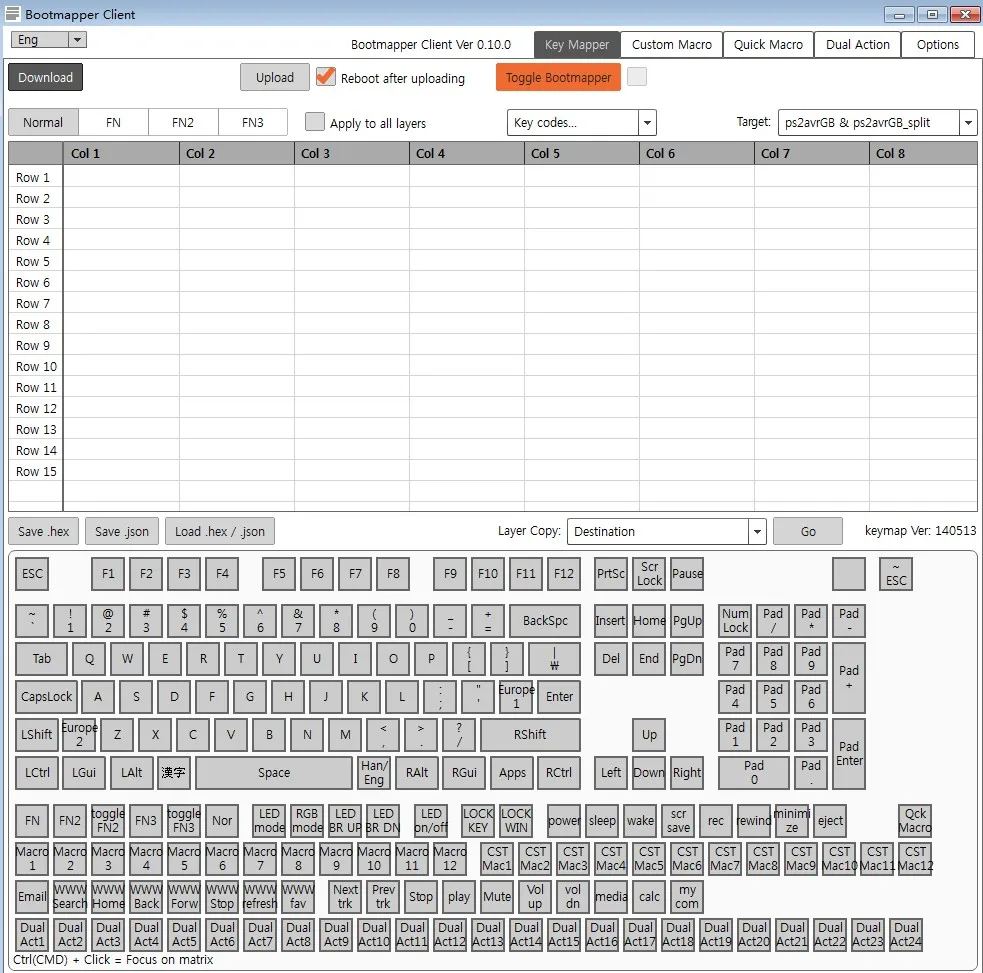Select the LOCK WIN key
This screenshot has height=973, width=983.
[x=516, y=820]
